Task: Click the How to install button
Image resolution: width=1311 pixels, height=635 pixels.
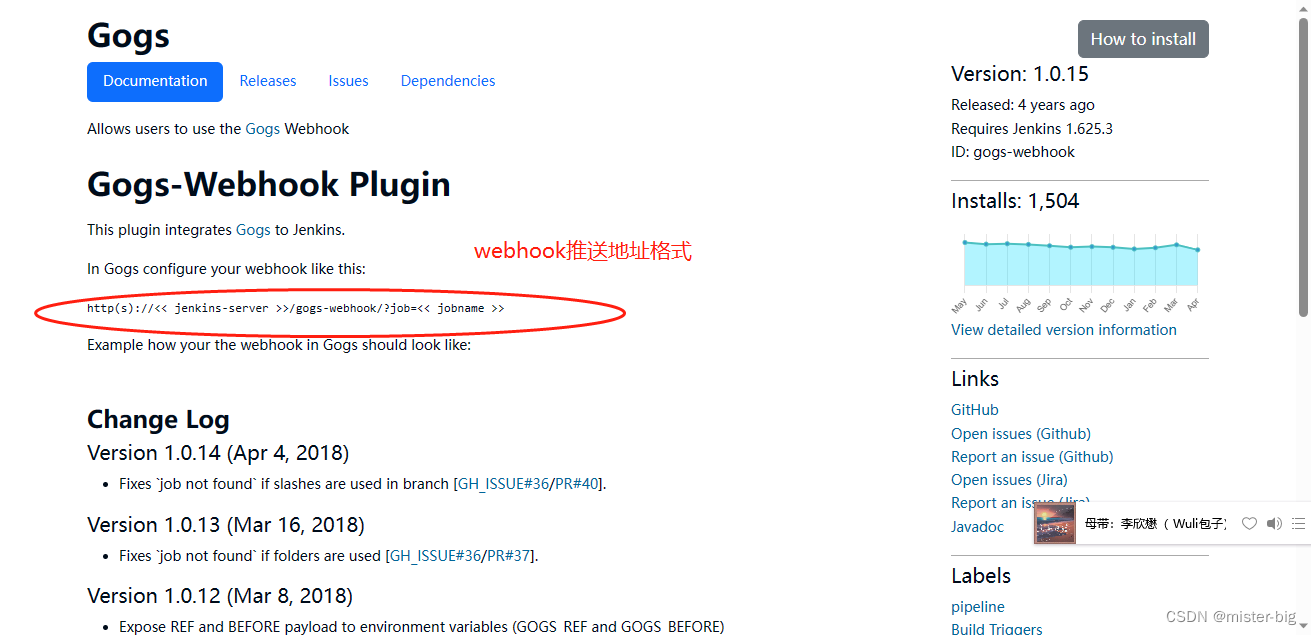Action: [x=1143, y=38]
